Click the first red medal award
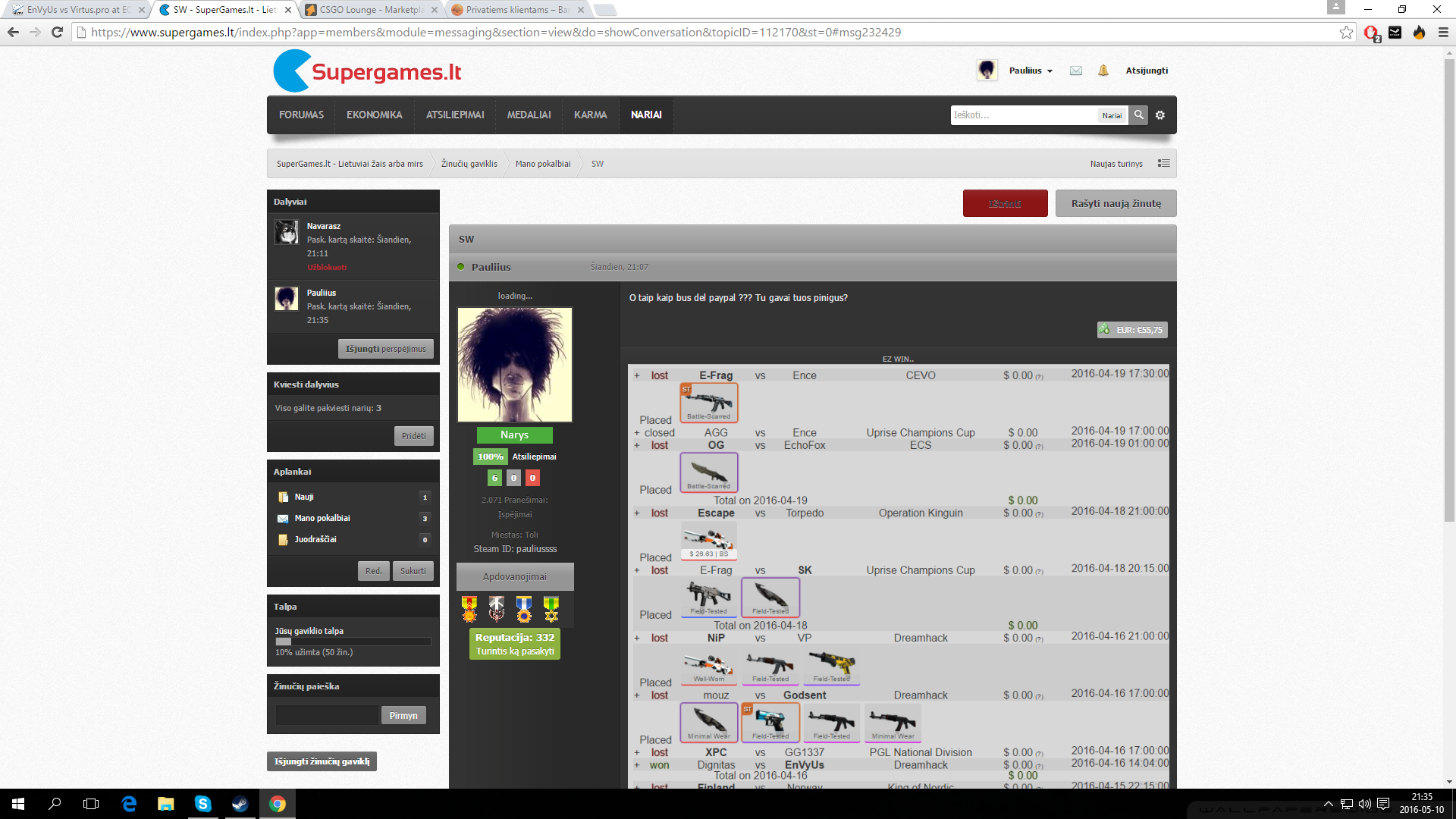This screenshot has height=819, width=1456. (469, 609)
